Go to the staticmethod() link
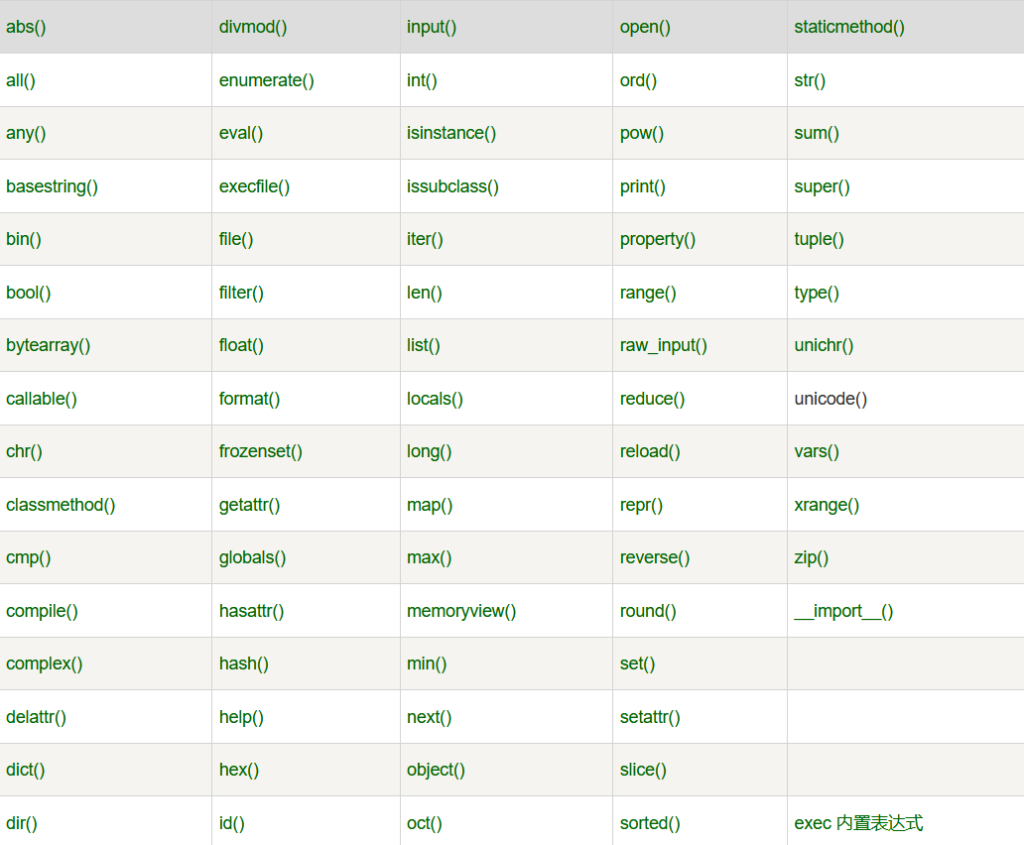The image size is (1024, 845). [849, 27]
